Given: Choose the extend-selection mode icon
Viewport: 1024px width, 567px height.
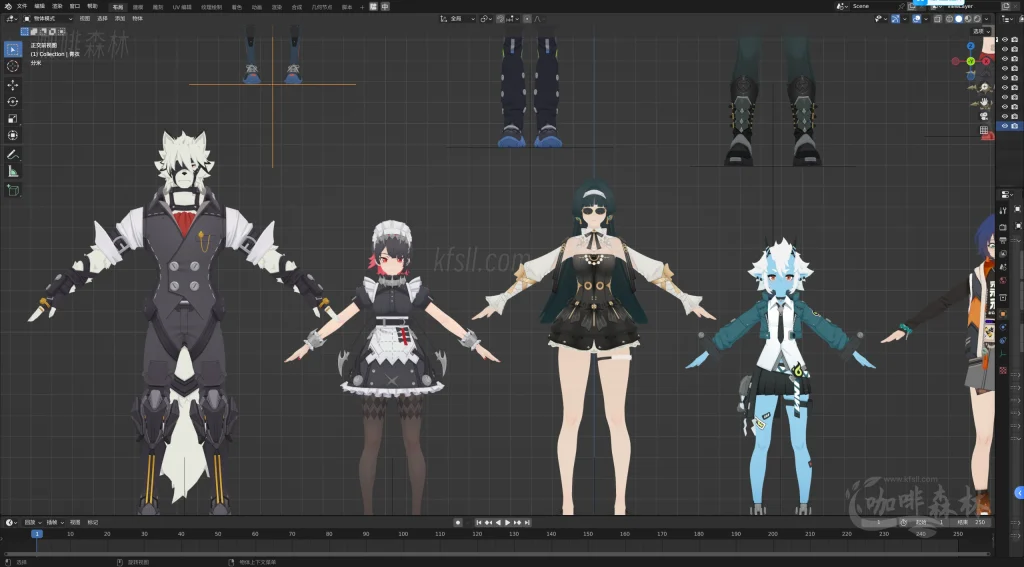Looking at the screenshot, I should coord(34,31).
